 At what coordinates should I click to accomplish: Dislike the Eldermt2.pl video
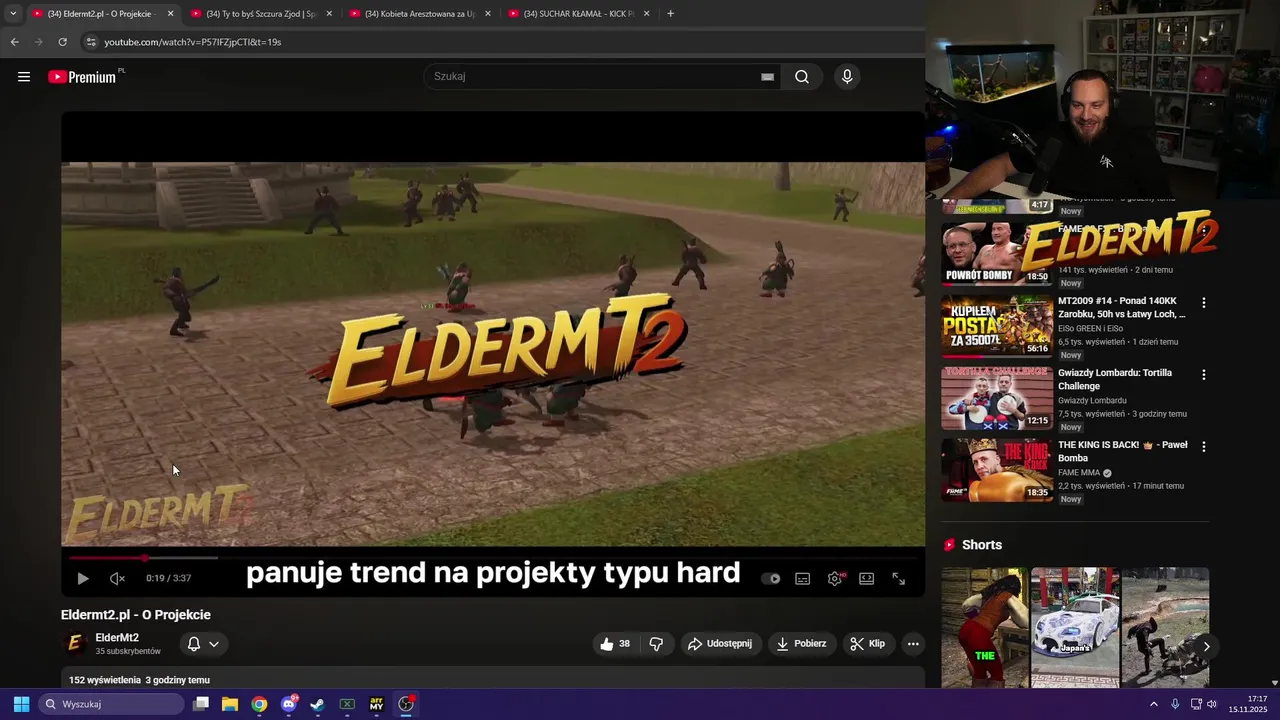656,644
